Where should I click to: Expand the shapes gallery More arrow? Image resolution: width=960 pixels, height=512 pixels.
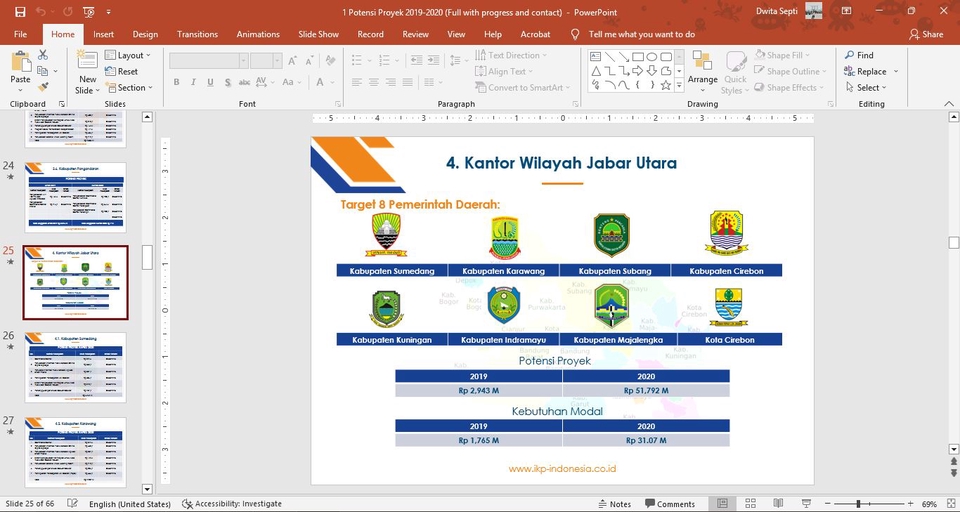click(x=679, y=86)
